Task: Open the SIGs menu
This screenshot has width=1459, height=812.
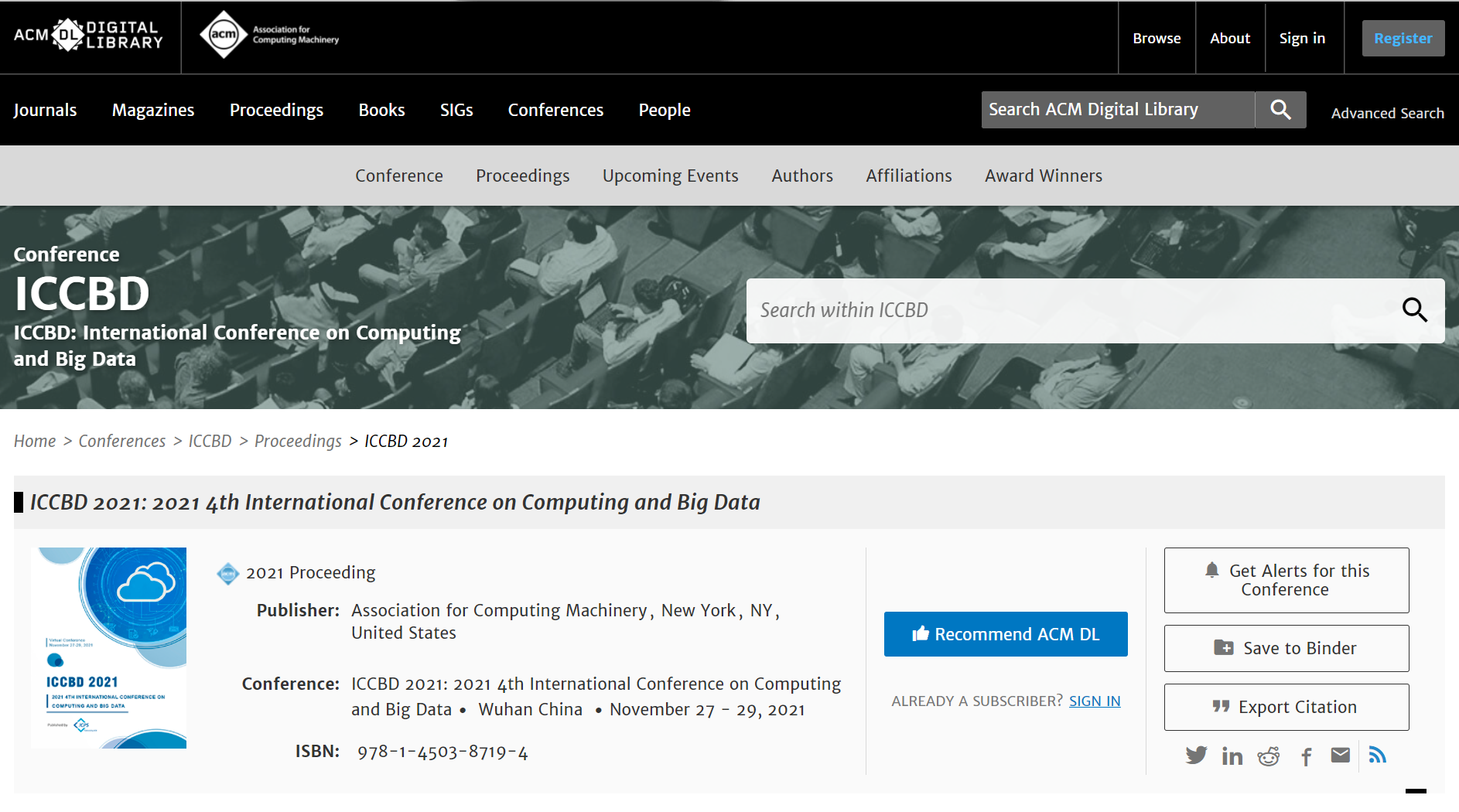Action: 456,110
